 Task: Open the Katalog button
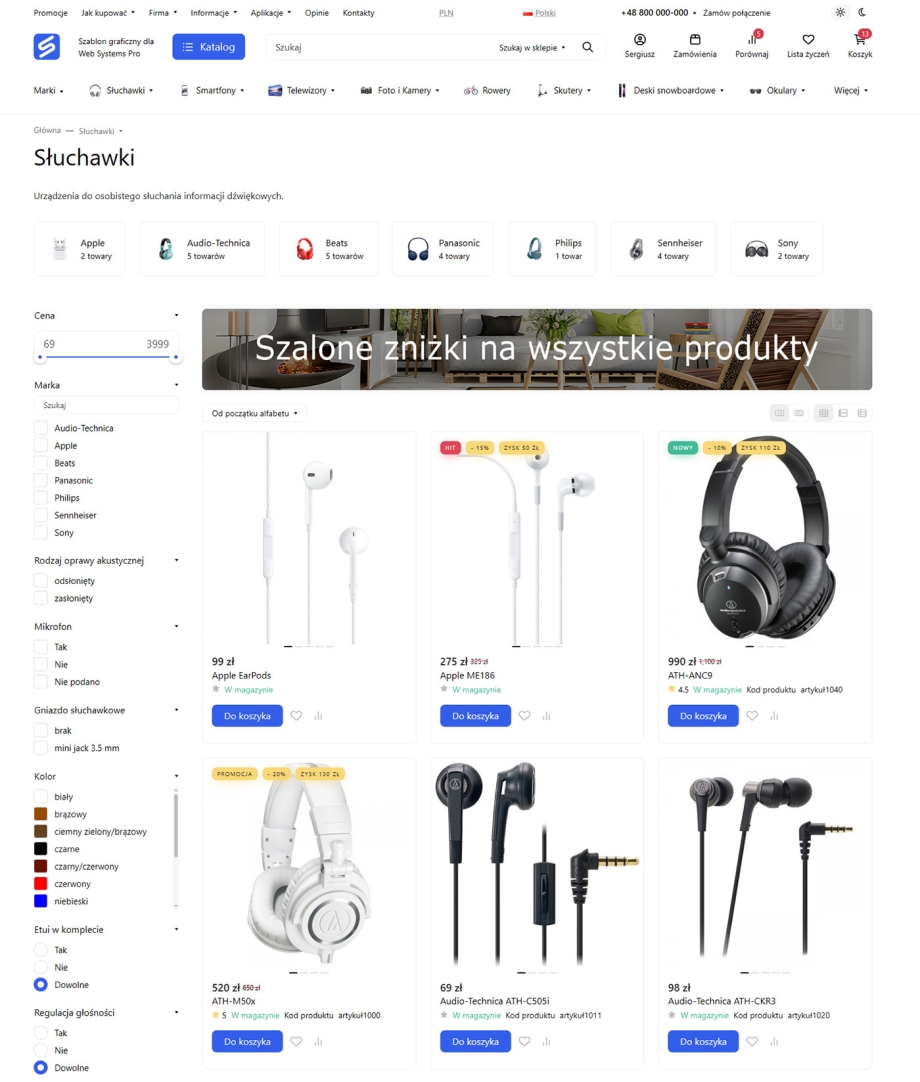click(208, 47)
